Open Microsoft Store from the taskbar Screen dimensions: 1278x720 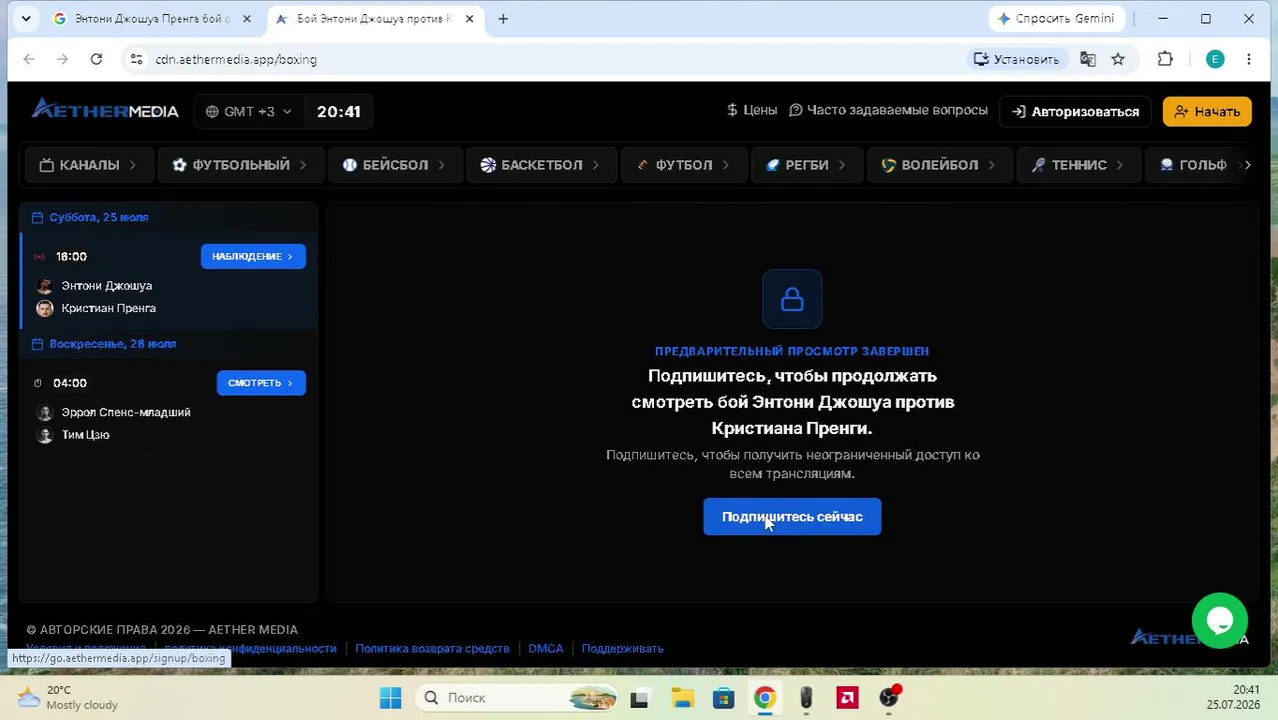(x=723, y=698)
